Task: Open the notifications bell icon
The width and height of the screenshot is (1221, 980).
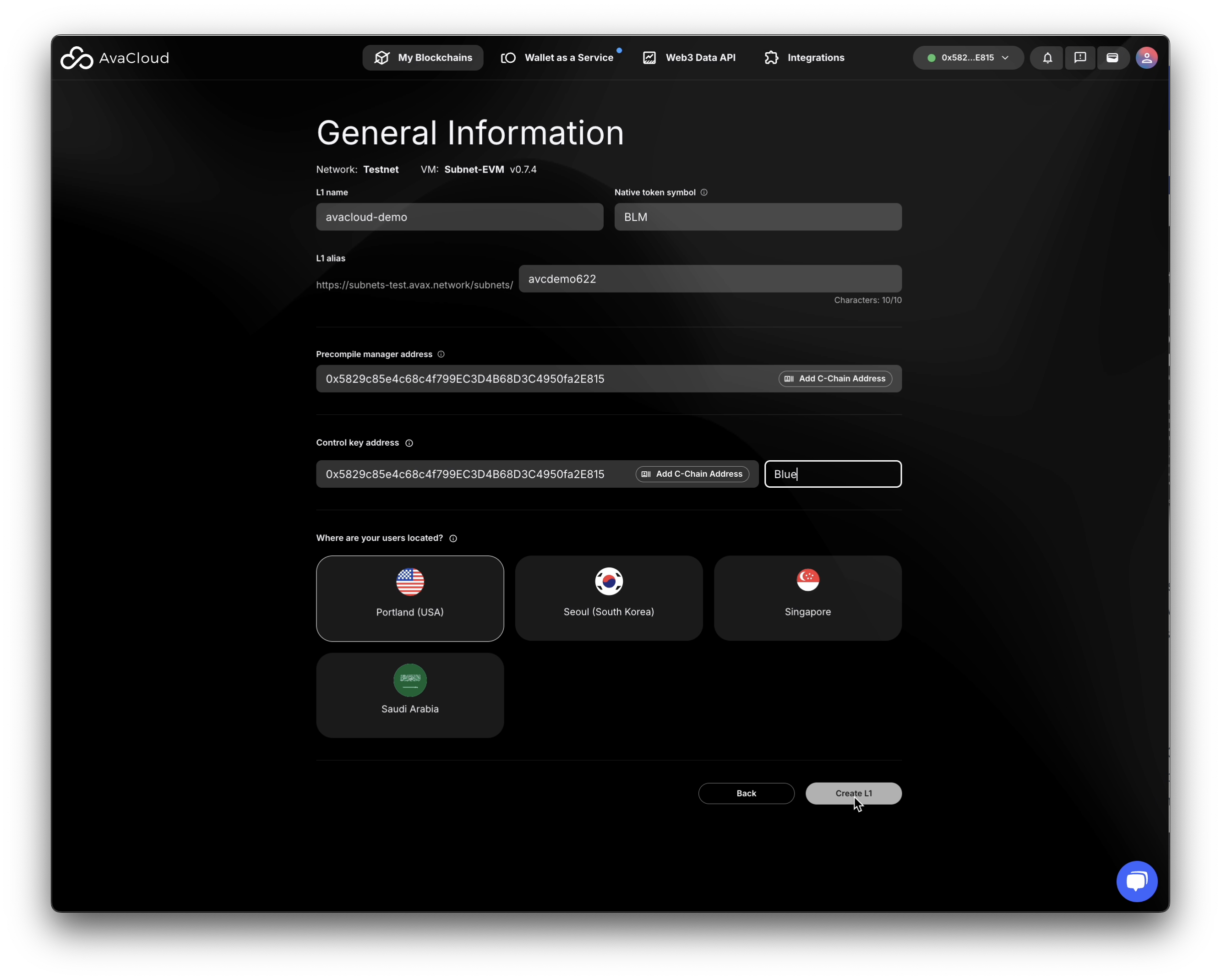Action: [1047, 58]
